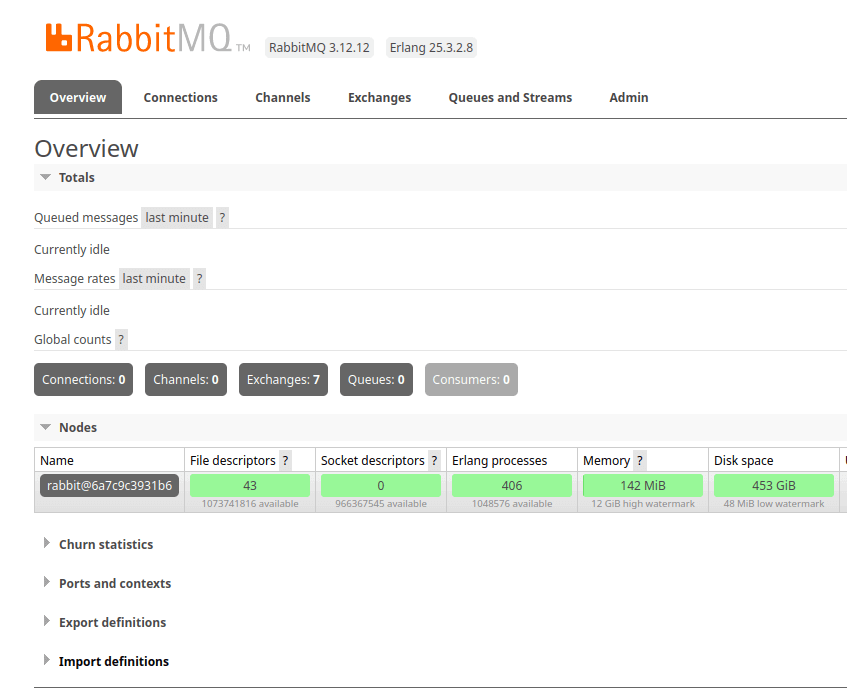Click the Exchanges: 7 count button
This screenshot has width=847, height=690.
point(283,380)
